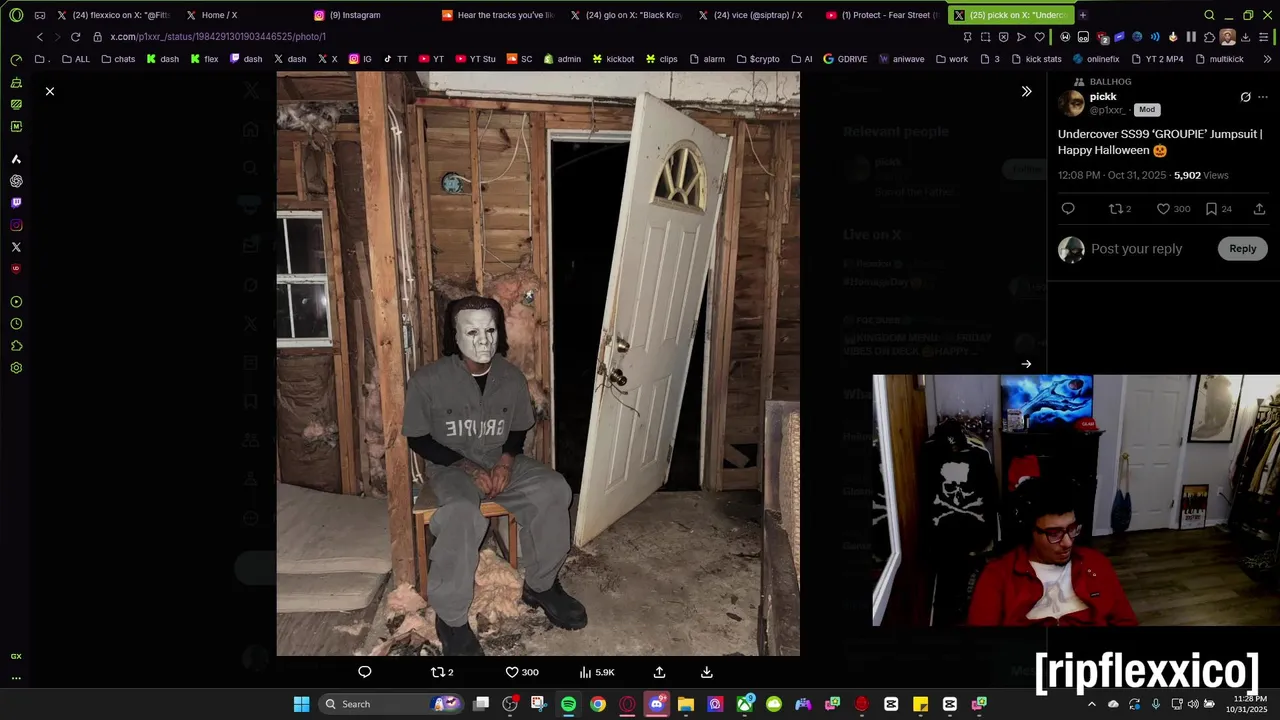Toggle the bookmark icon showing 24
This screenshot has height=720, width=1280.
[1211, 209]
